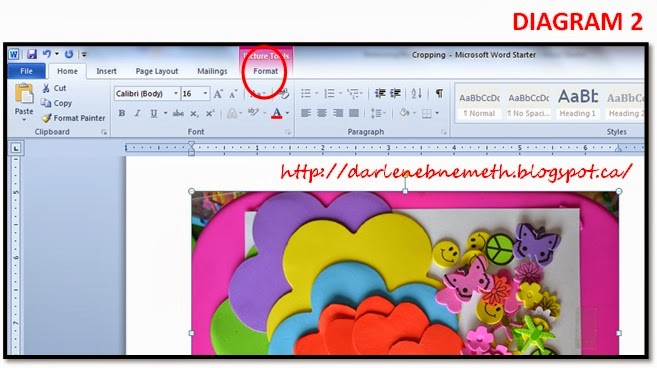Click the Shading paint bucket icon
657x368 pixels.
[404, 113]
